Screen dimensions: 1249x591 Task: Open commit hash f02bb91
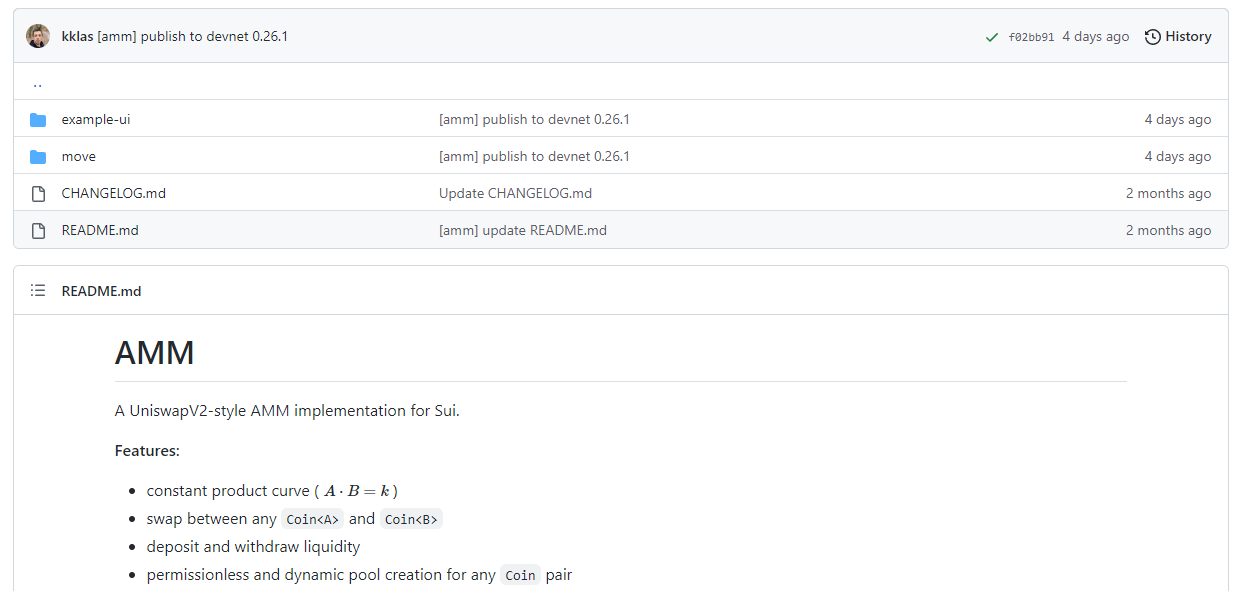(x=1031, y=37)
